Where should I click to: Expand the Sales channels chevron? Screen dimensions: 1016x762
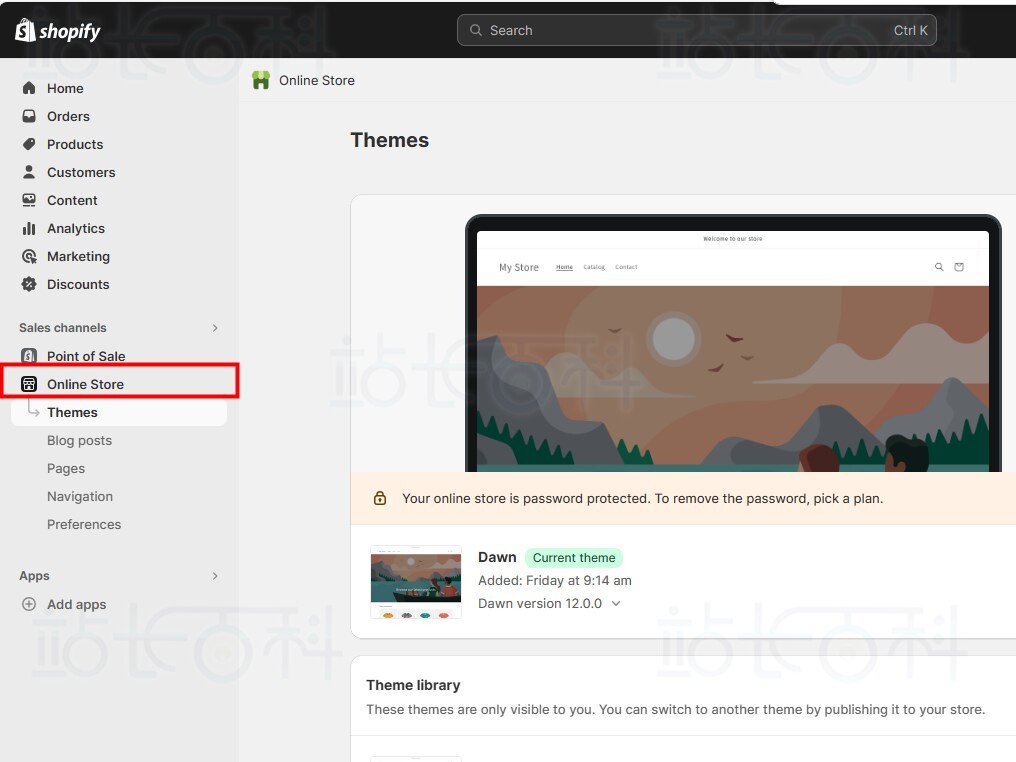(215, 328)
